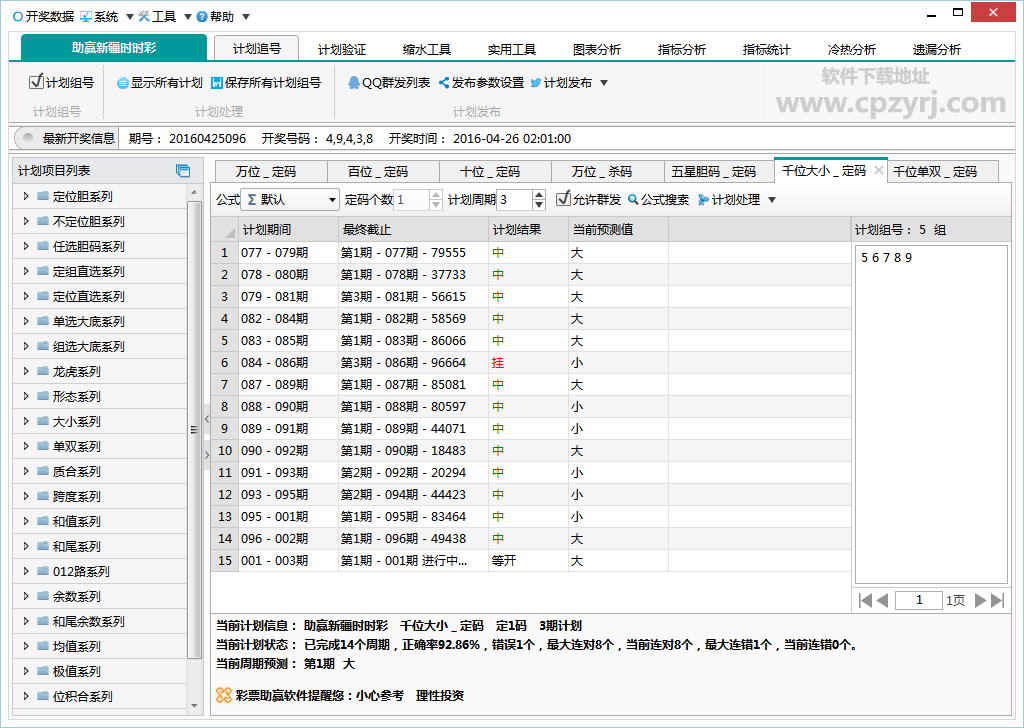Sort by 当前预测值 column header

click(618, 230)
